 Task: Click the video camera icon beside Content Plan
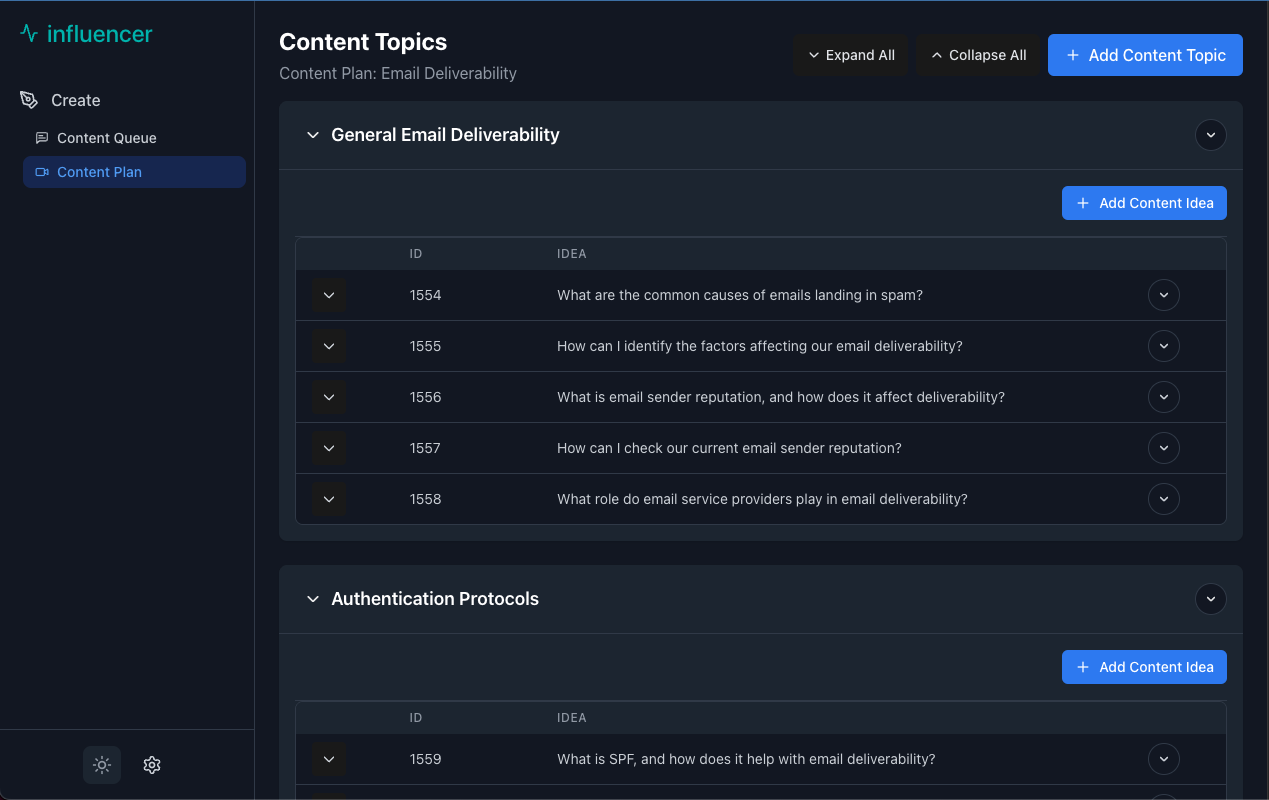click(x=41, y=171)
